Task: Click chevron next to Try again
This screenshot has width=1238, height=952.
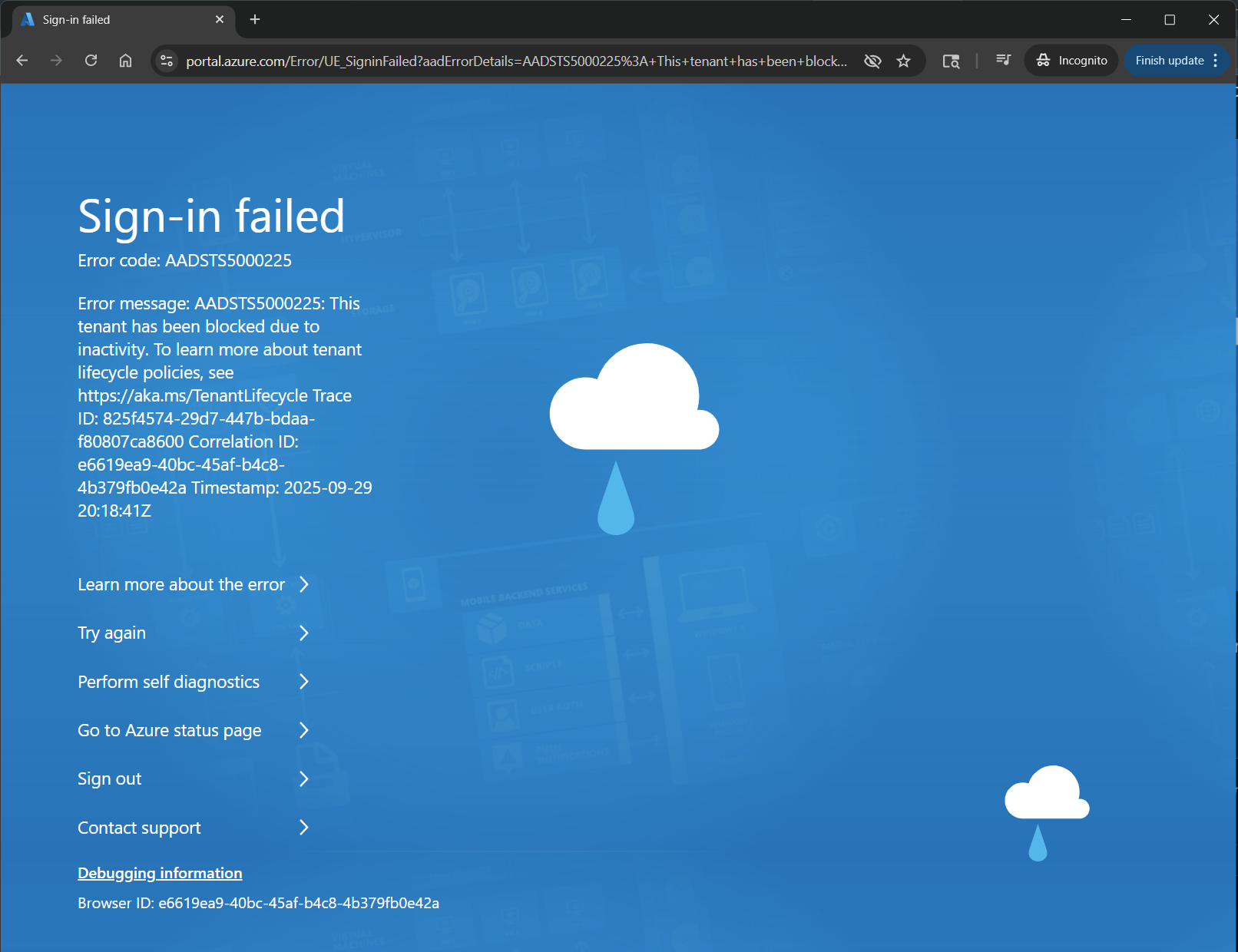Action: coord(304,633)
